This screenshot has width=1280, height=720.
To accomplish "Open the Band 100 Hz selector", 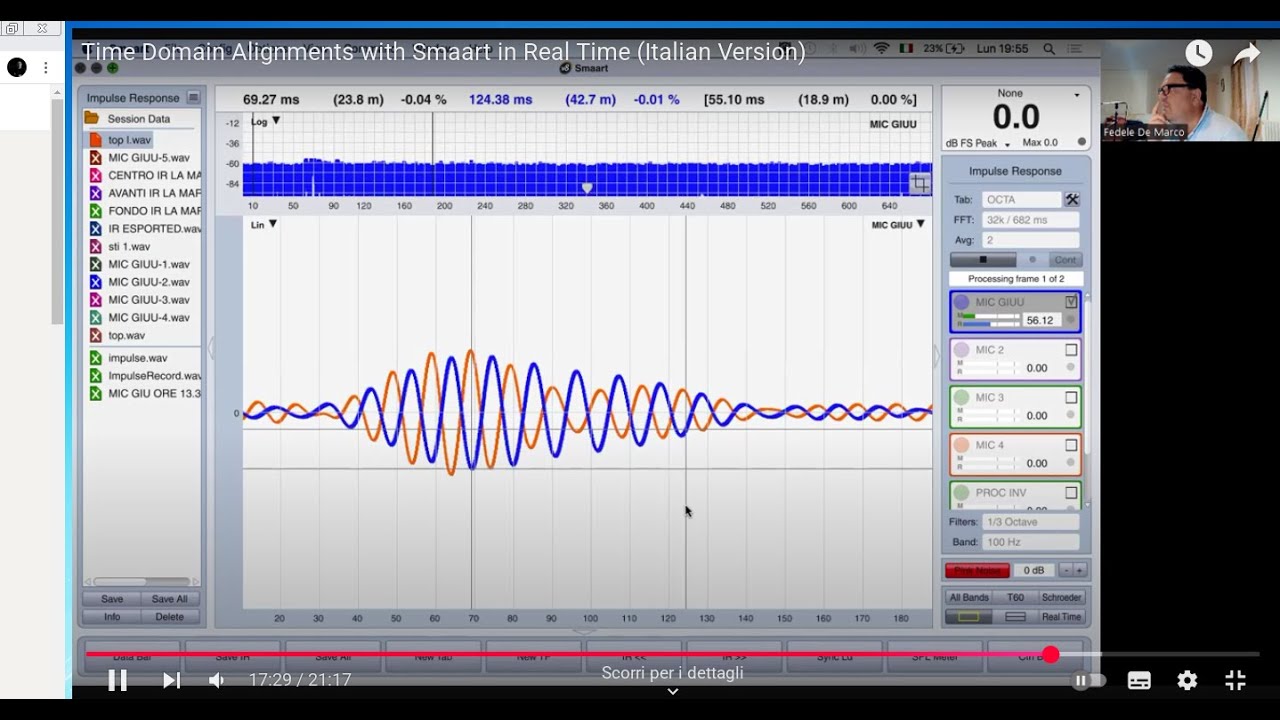I will (1031, 542).
